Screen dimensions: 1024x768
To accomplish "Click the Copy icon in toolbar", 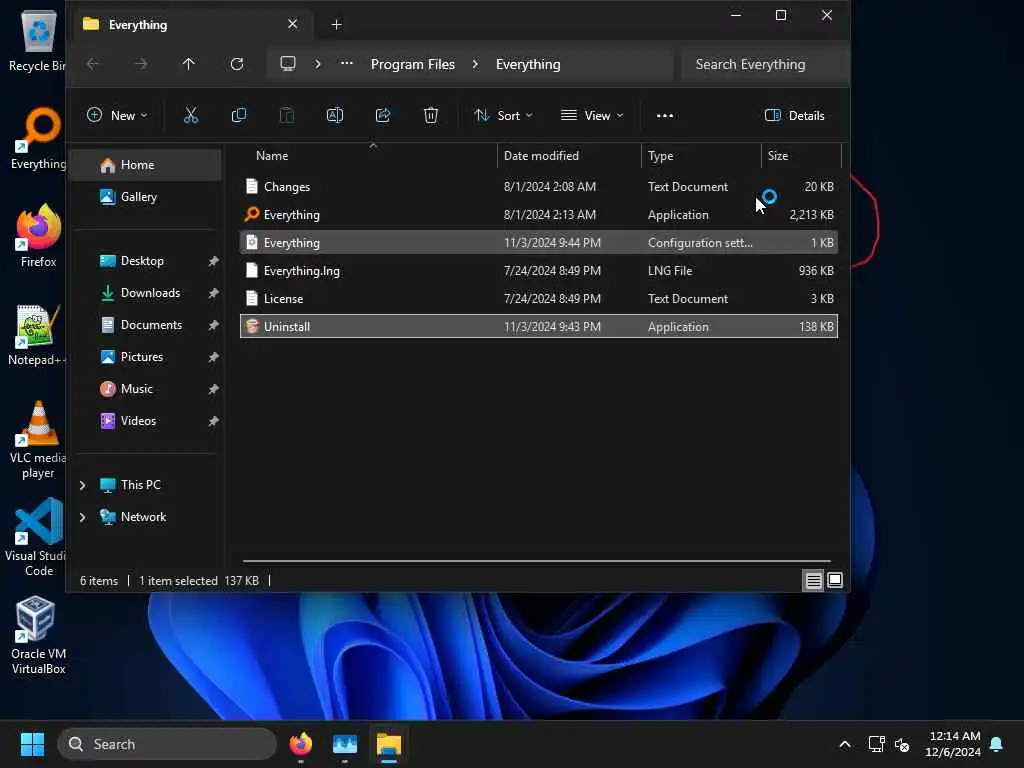I will click(x=239, y=116).
